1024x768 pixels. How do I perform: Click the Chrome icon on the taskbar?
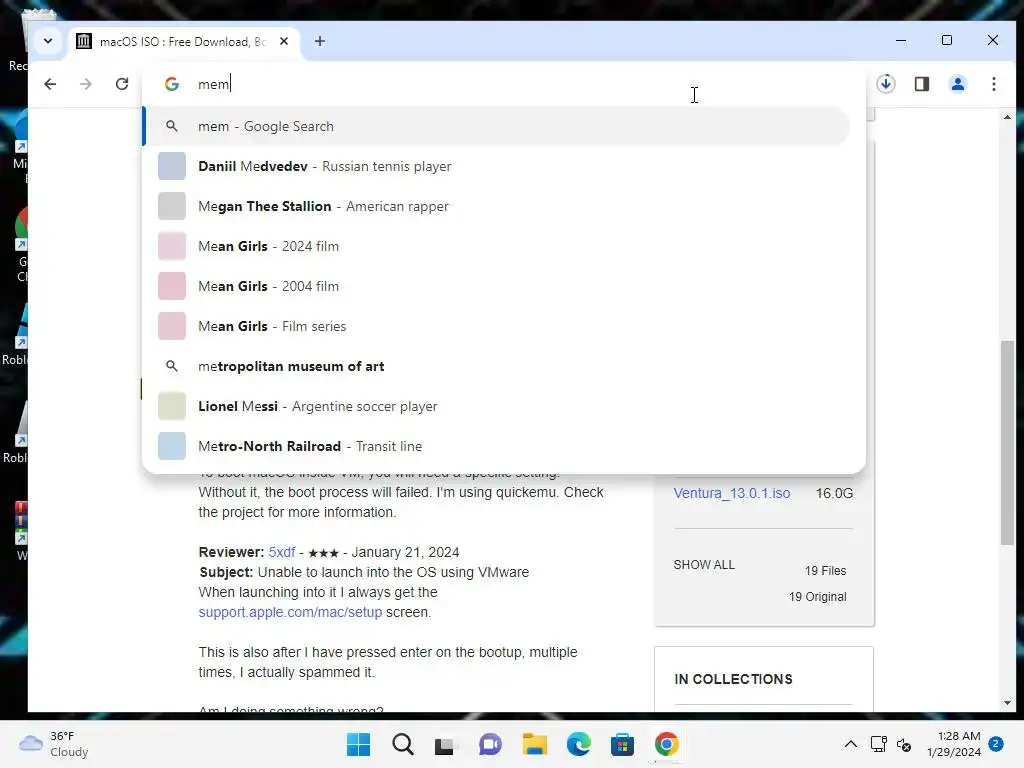click(x=666, y=744)
